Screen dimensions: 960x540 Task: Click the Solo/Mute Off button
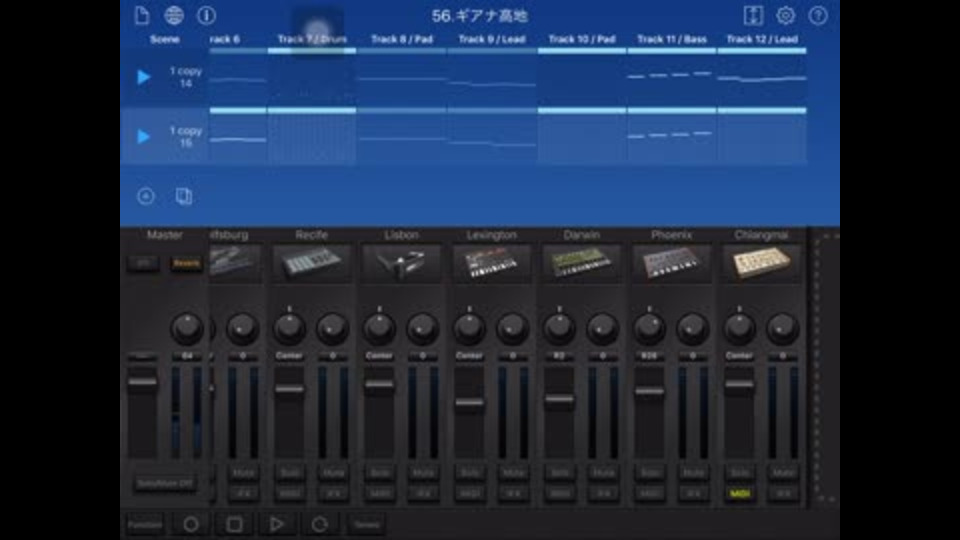165,483
